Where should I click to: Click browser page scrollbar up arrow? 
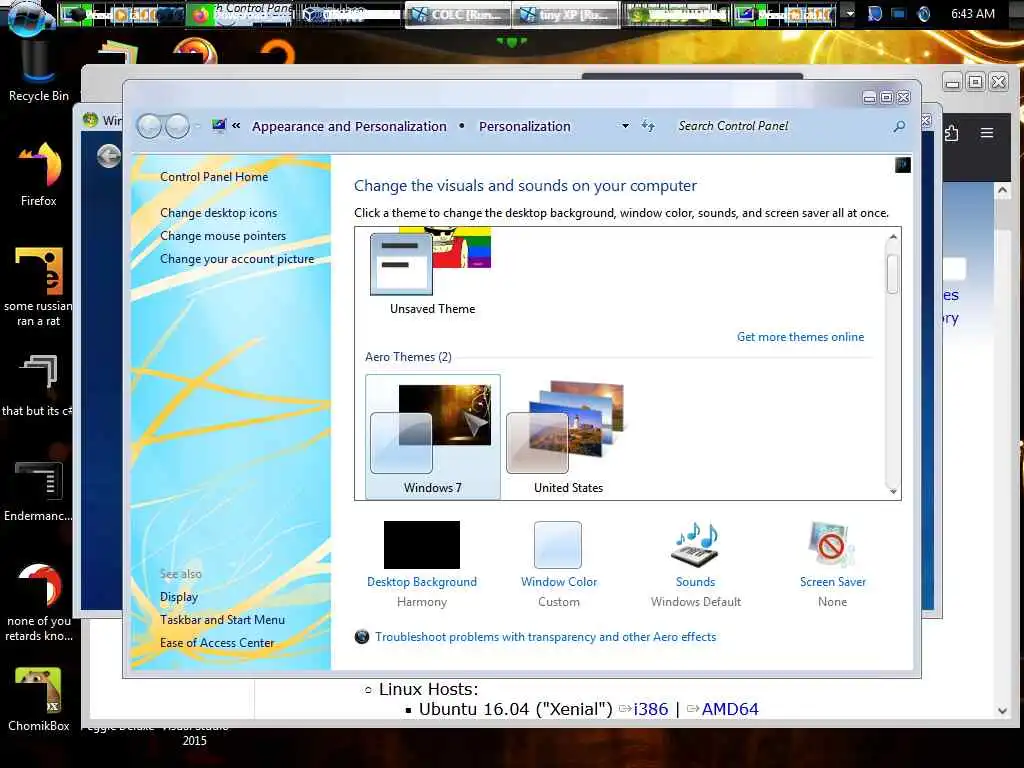(x=1002, y=190)
